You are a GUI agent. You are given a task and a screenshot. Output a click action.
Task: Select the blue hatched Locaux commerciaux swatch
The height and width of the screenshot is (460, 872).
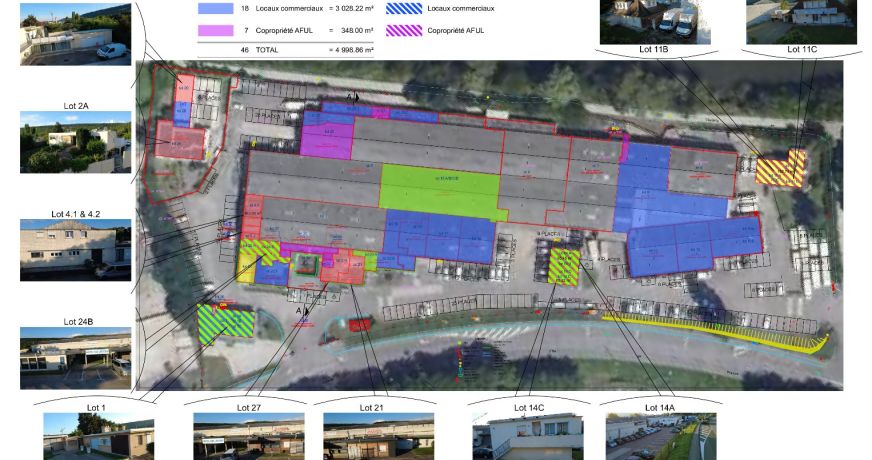[x=404, y=8]
